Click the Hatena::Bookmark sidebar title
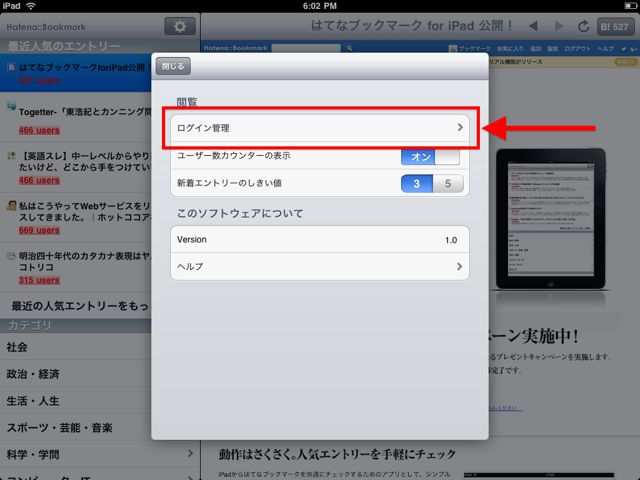 pos(46,27)
